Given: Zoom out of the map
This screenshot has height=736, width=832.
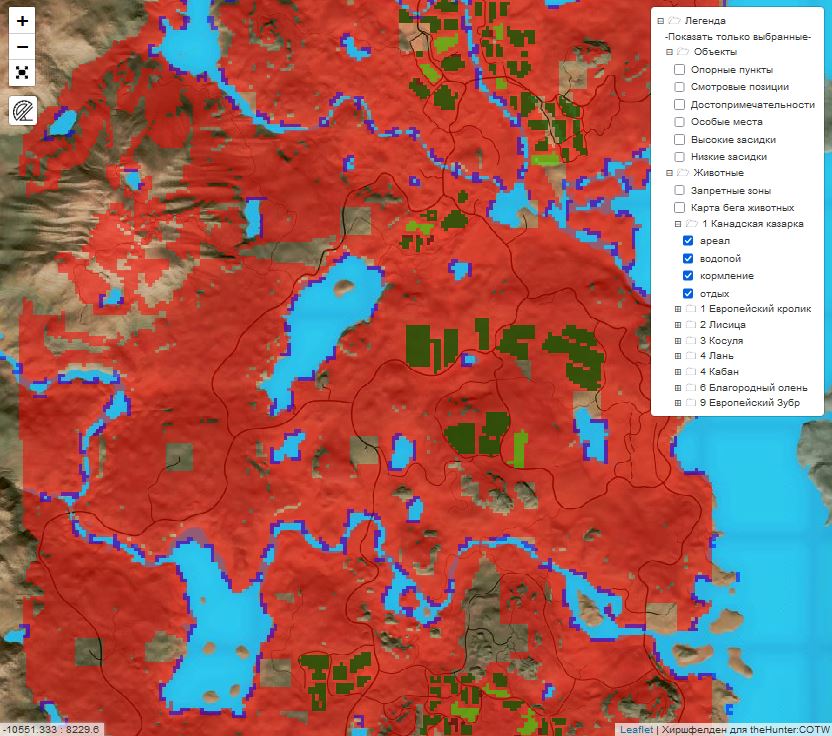Looking at the screenshot, I should 22,47.
